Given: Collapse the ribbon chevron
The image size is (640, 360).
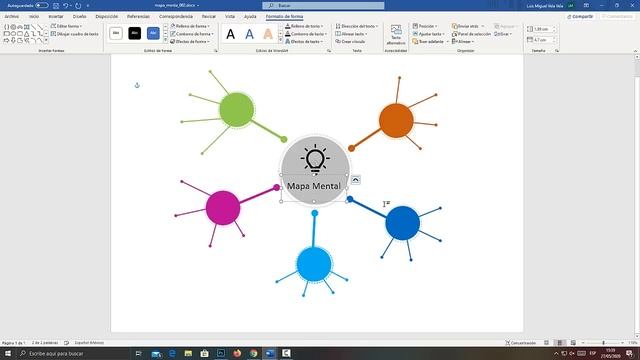Looking at the screenshot, I should tap(635, 51).
